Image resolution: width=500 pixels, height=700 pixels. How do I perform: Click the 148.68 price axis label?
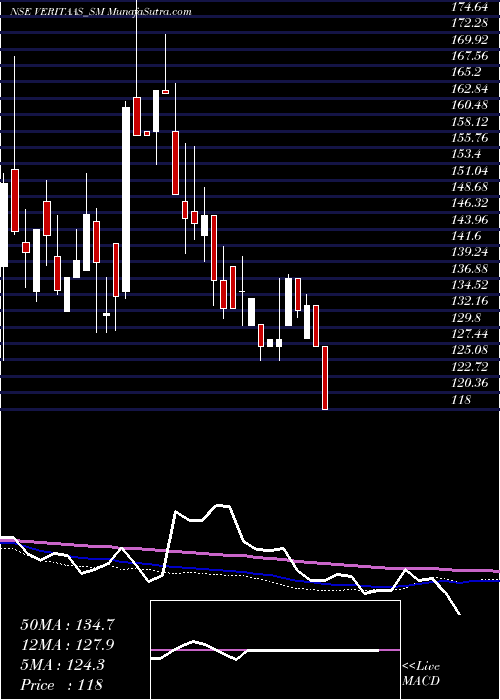(x=468, y=187)
